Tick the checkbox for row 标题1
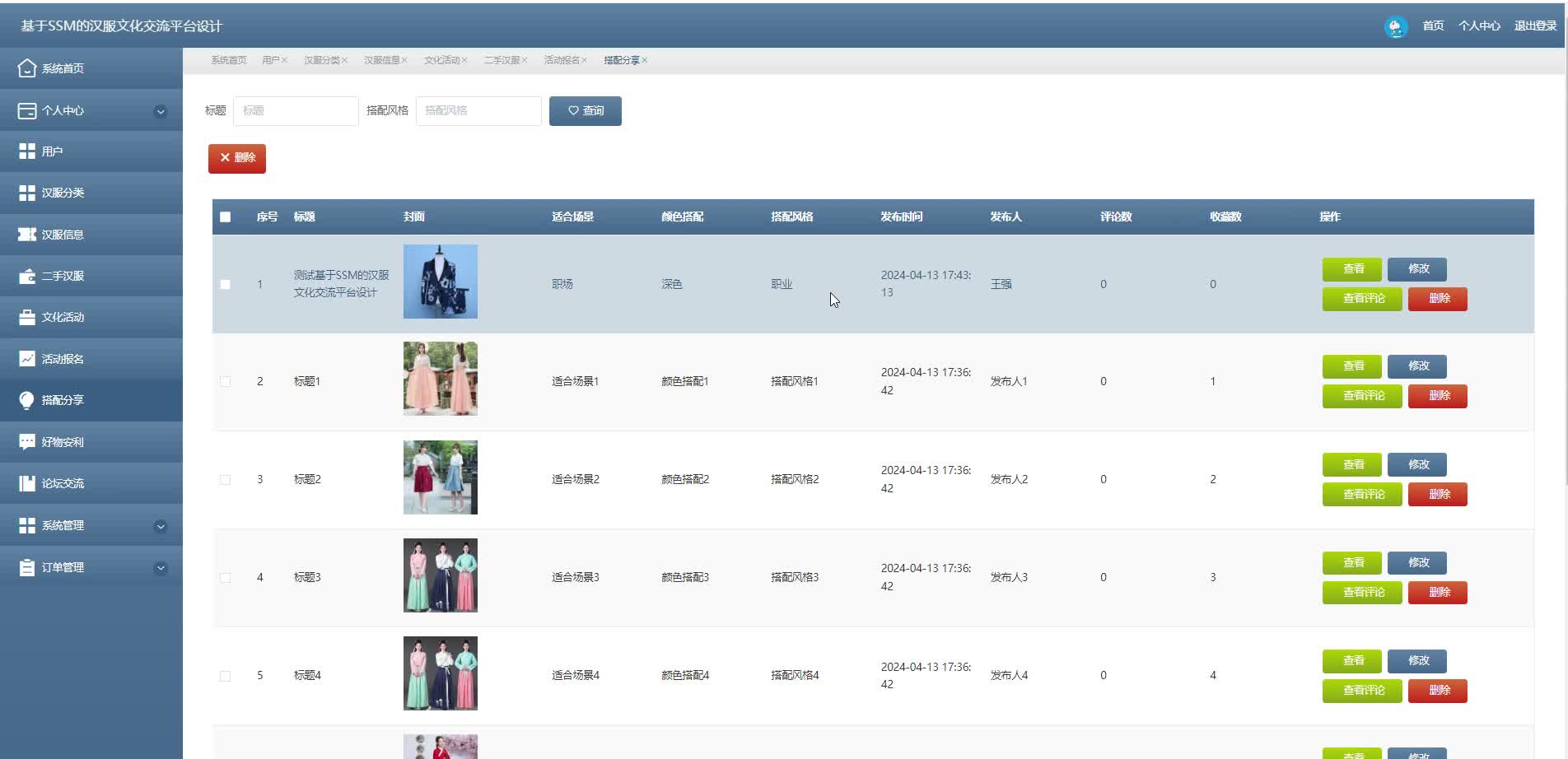 point(226,381)
